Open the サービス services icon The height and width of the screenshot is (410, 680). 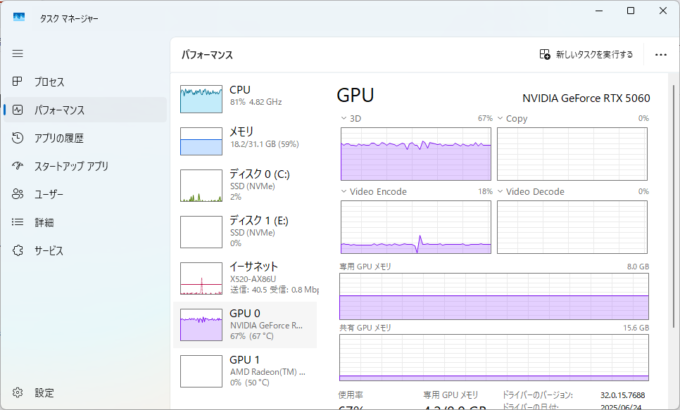(17, 250)
